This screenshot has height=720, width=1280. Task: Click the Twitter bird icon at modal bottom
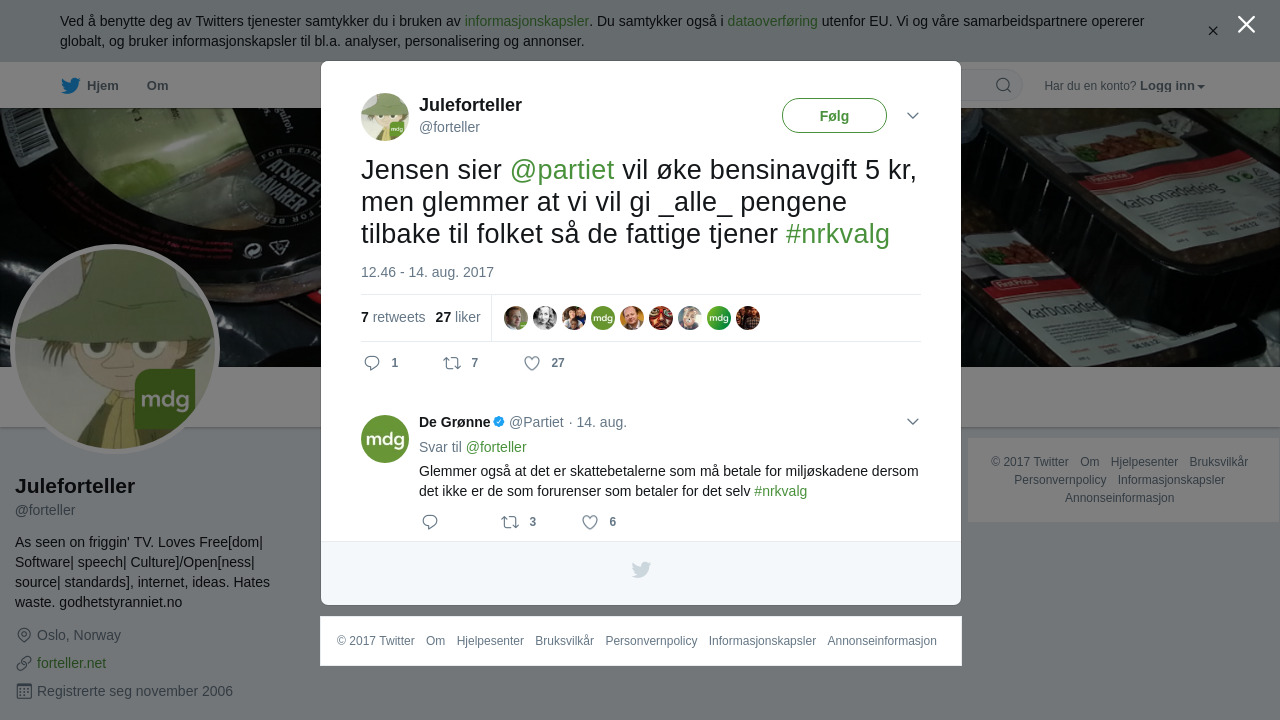click(x=641, y=570)
